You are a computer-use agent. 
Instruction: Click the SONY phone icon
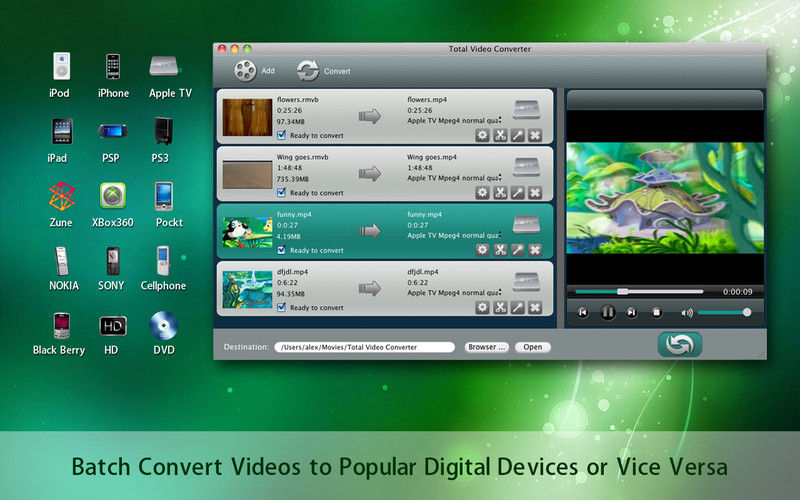tap(113, 261)
